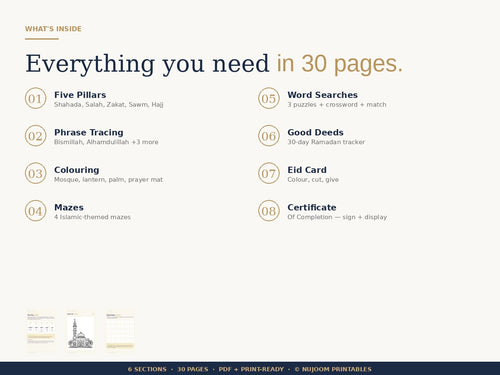This screenshot has width=500, height=375.
Task: Select the 'Certificate' heading
Action: 312,207
